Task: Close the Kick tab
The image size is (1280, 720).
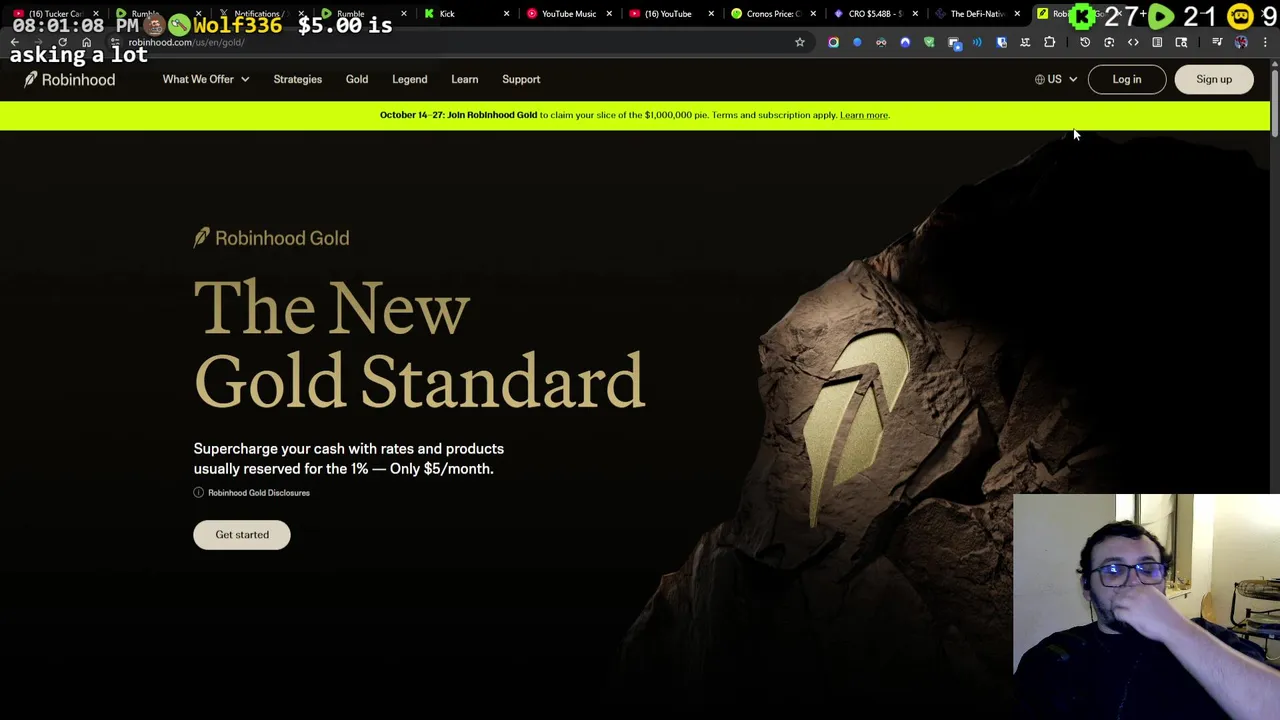Action: pos(506,14)
